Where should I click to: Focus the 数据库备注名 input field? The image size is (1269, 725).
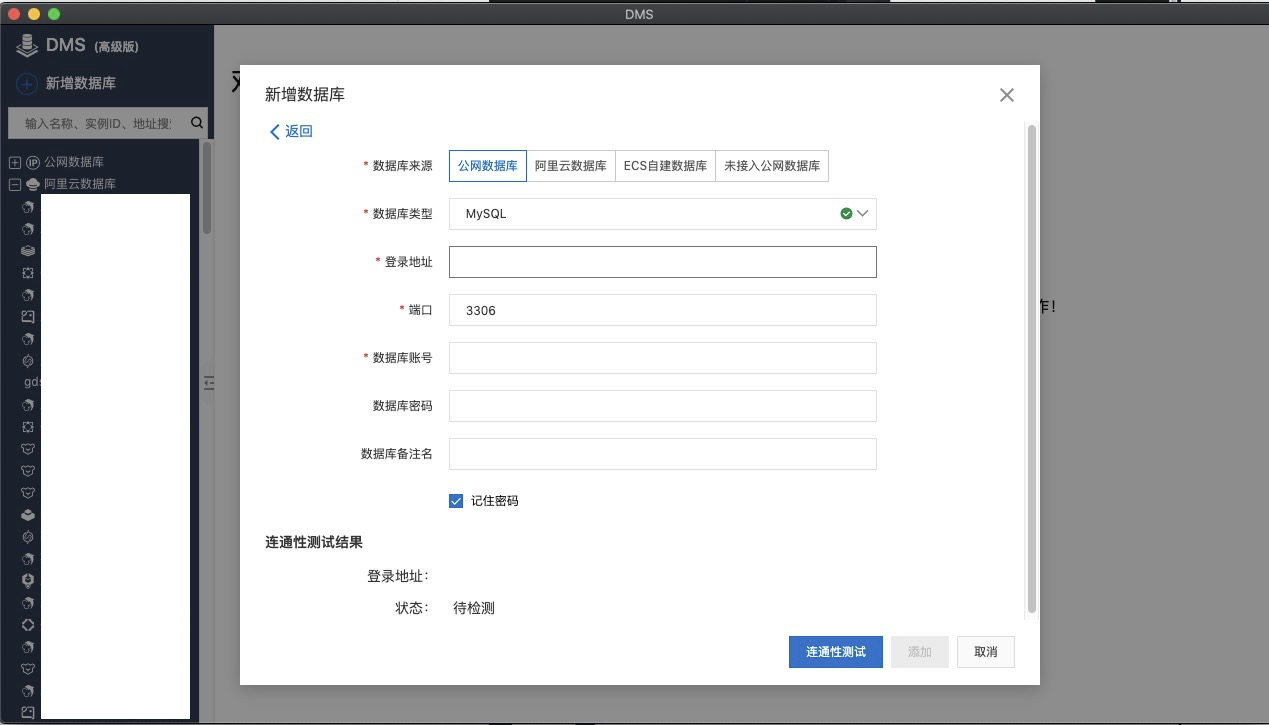tap(663, 454)
